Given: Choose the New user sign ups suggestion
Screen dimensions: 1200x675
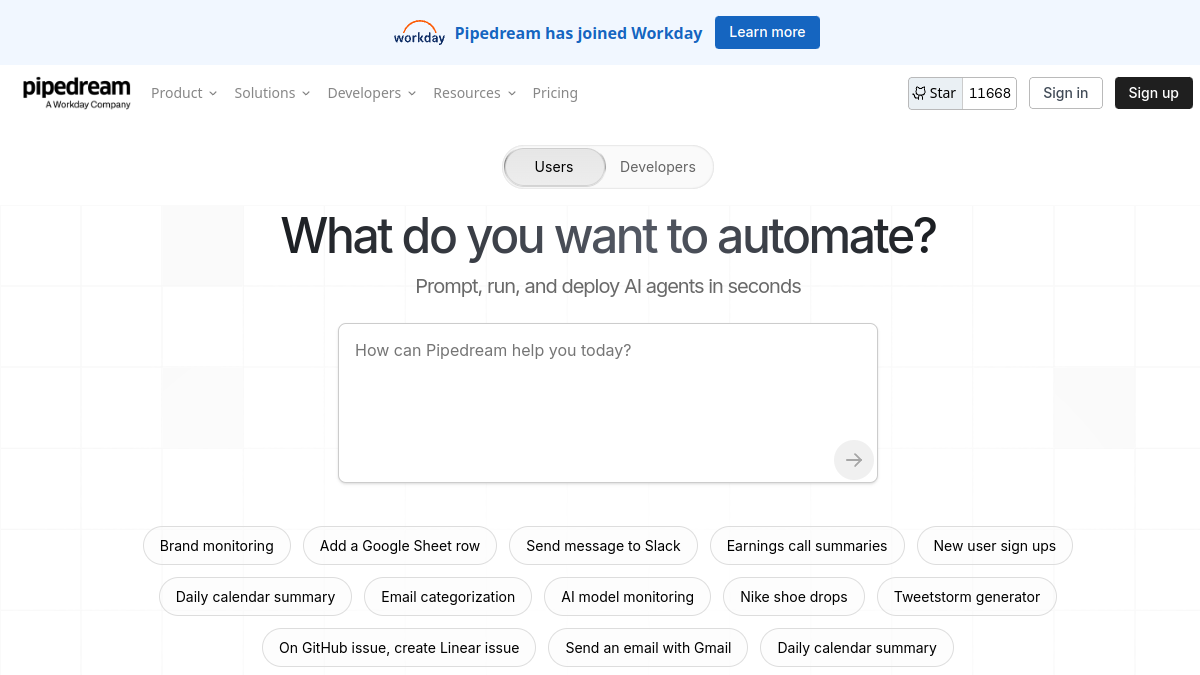Looking at the screenshot, I should pos(995,546).
